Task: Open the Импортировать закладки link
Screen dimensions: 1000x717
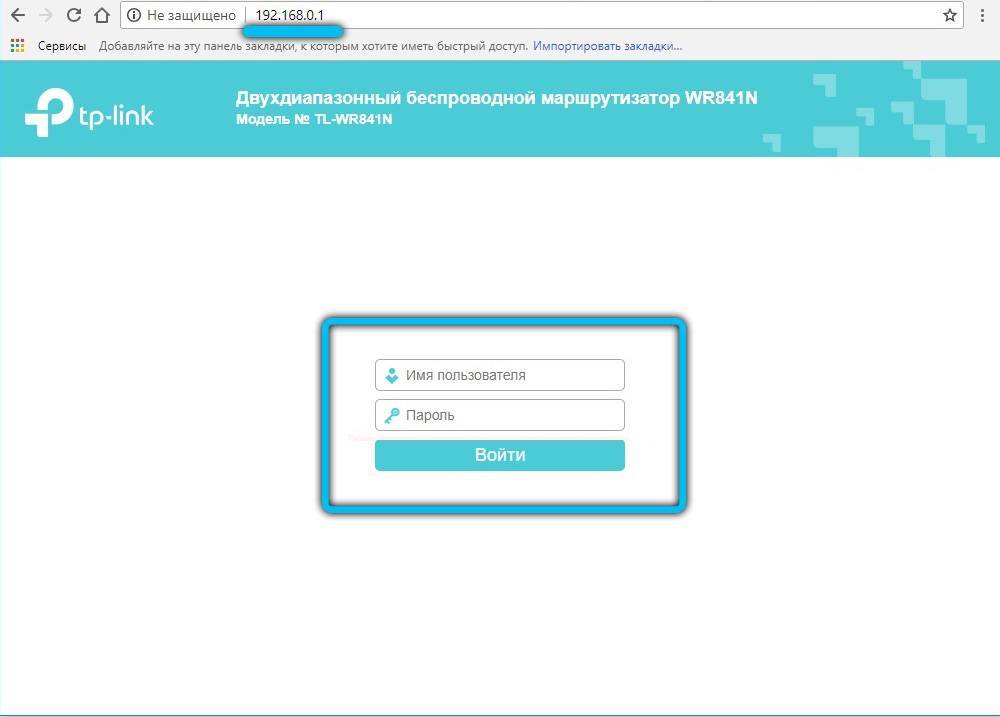Action: (x=607, y=46)
